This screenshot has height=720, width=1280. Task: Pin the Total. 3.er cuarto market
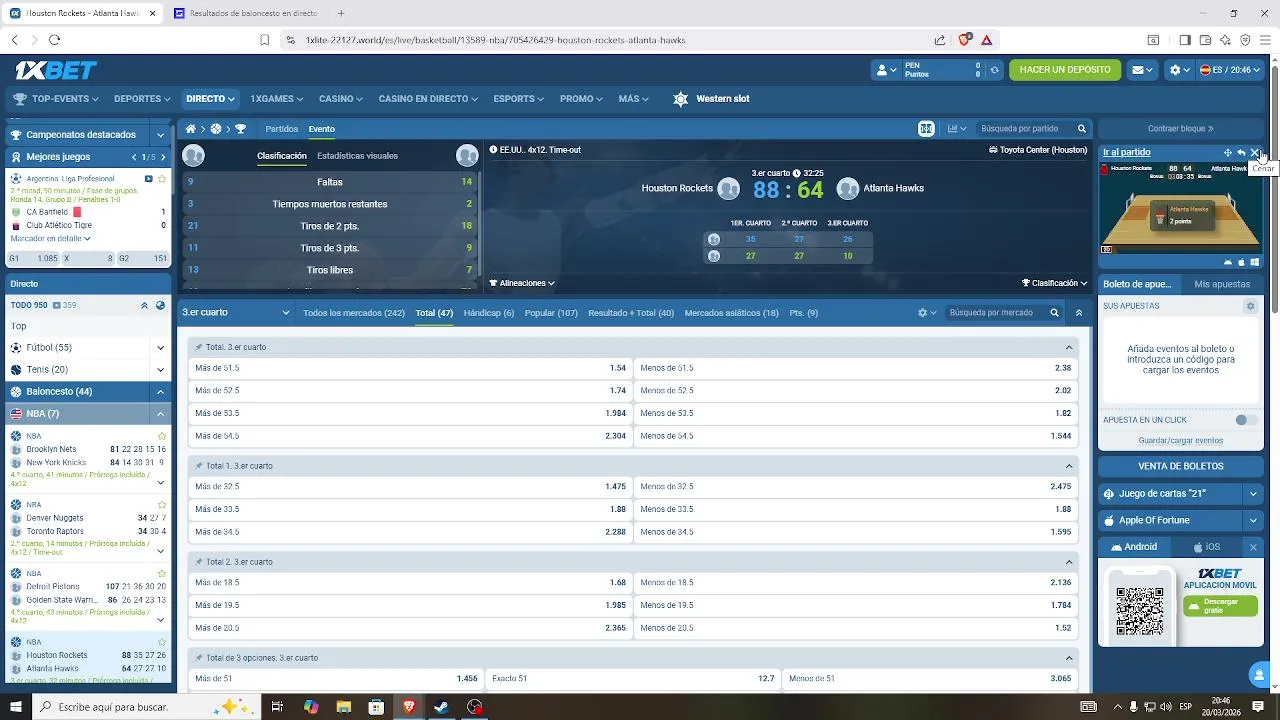199,347
